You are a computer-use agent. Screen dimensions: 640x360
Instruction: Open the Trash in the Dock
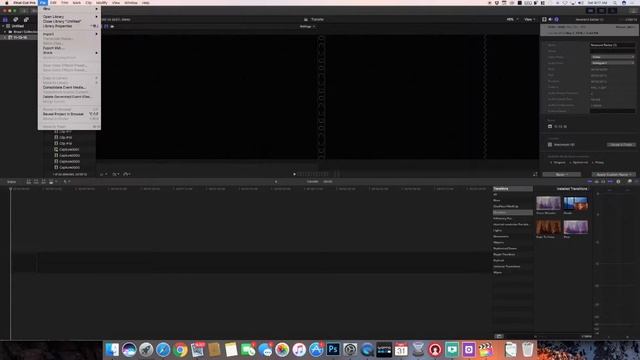click(x=528, y=349)
